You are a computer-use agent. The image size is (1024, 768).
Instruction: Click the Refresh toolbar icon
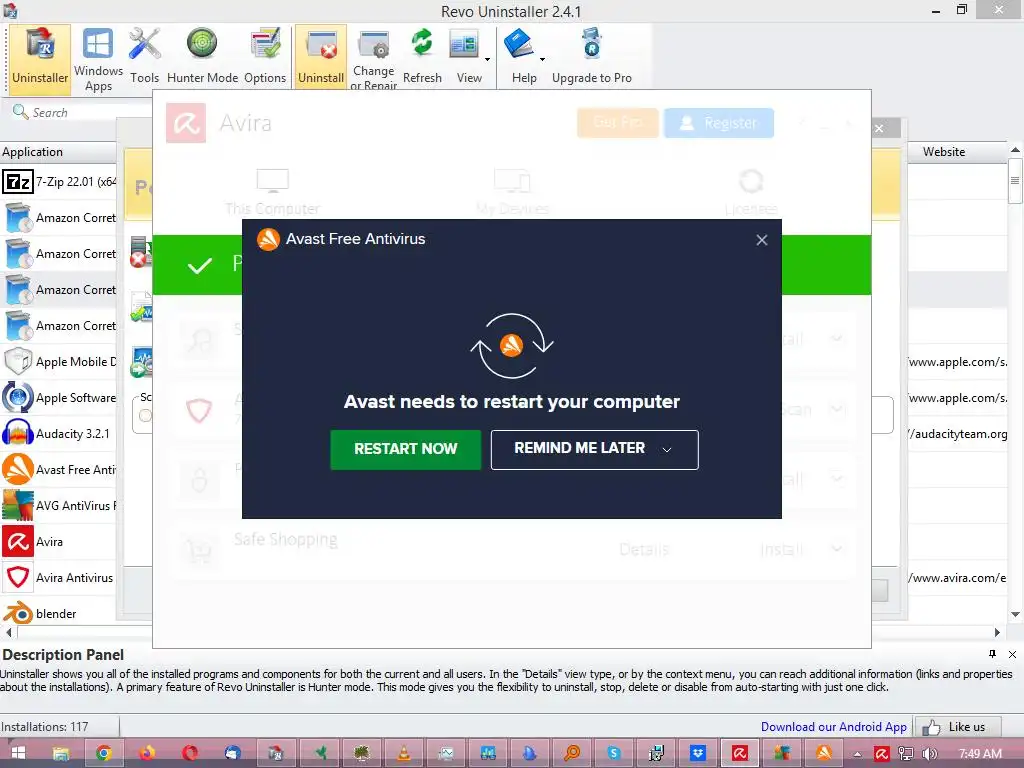coord(422,56)
